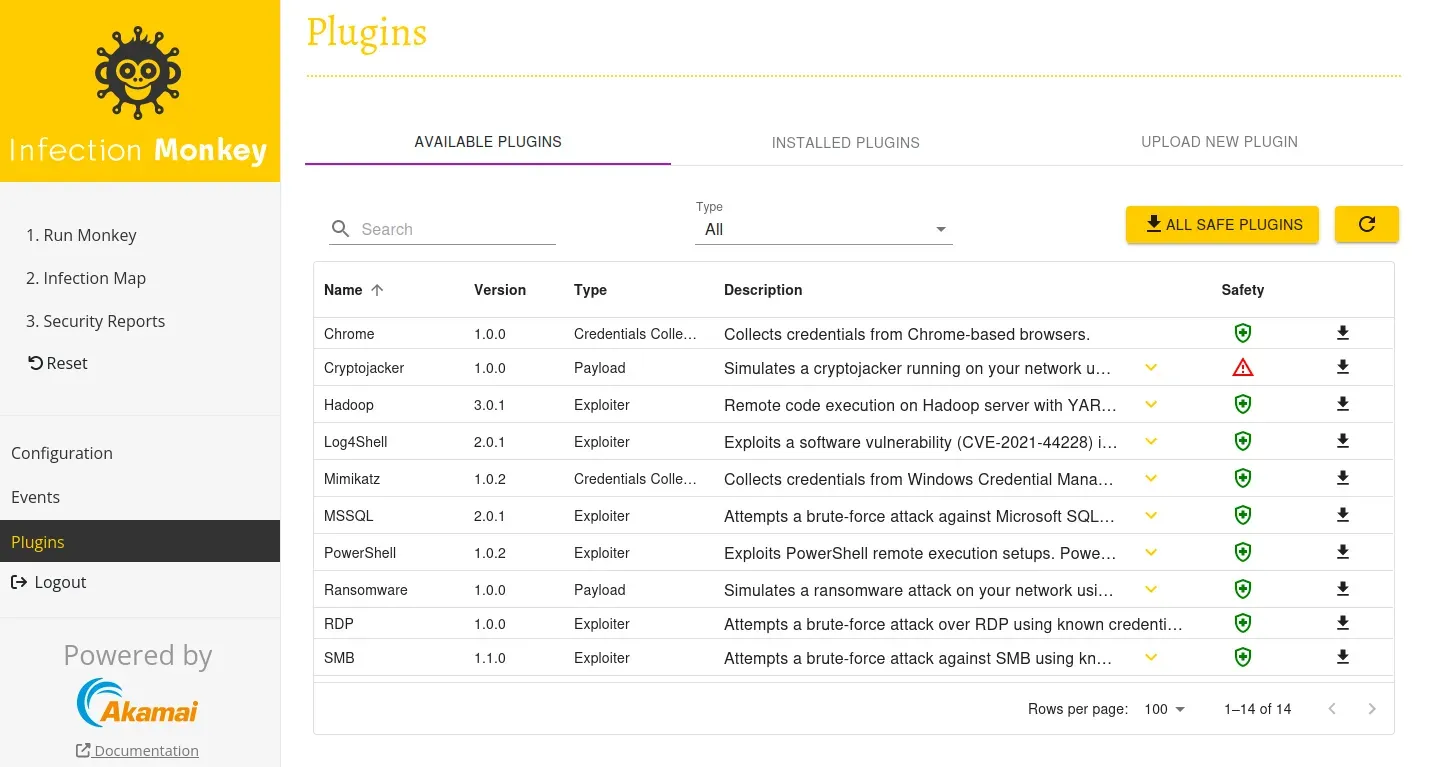This screenshot has width=1442, height=767.
Task: Click the download icon for the Log4Shell plugin
Action: pyautogui.click(x=1343, y=440)
